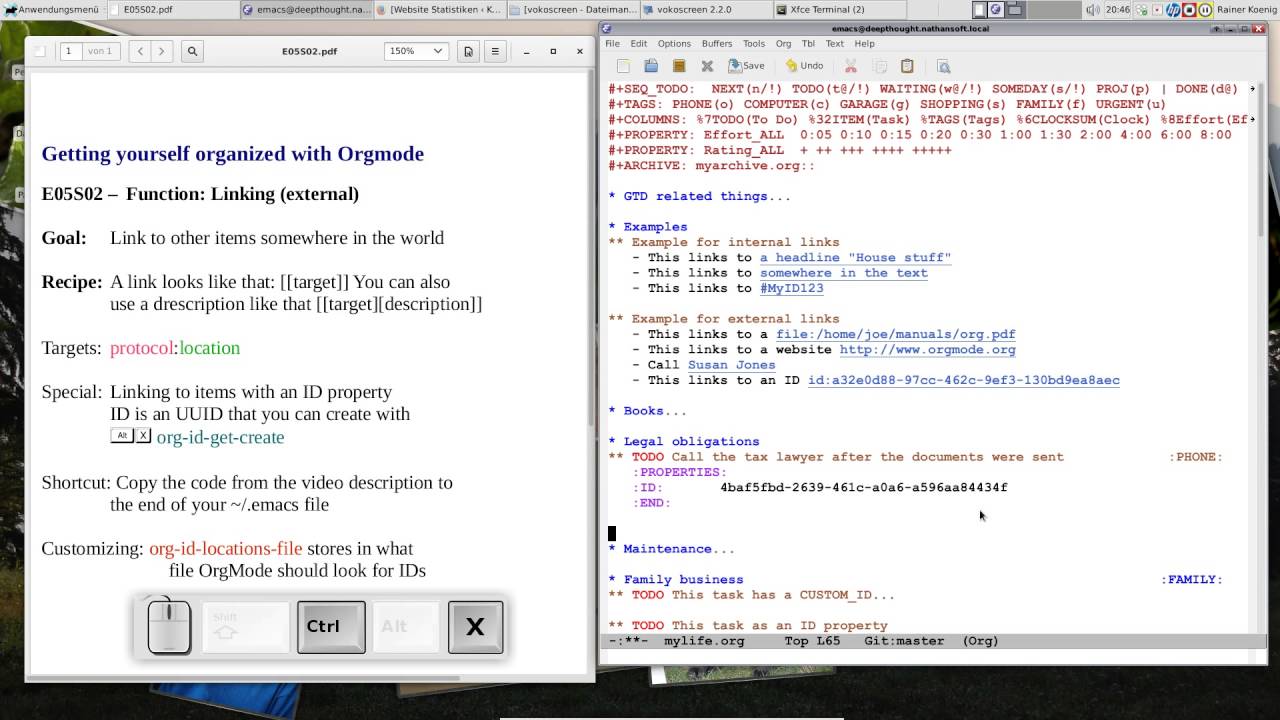Open the Text menu in Emacs
The height and width of the screenshot is (720, 1280).
[835, 44]
